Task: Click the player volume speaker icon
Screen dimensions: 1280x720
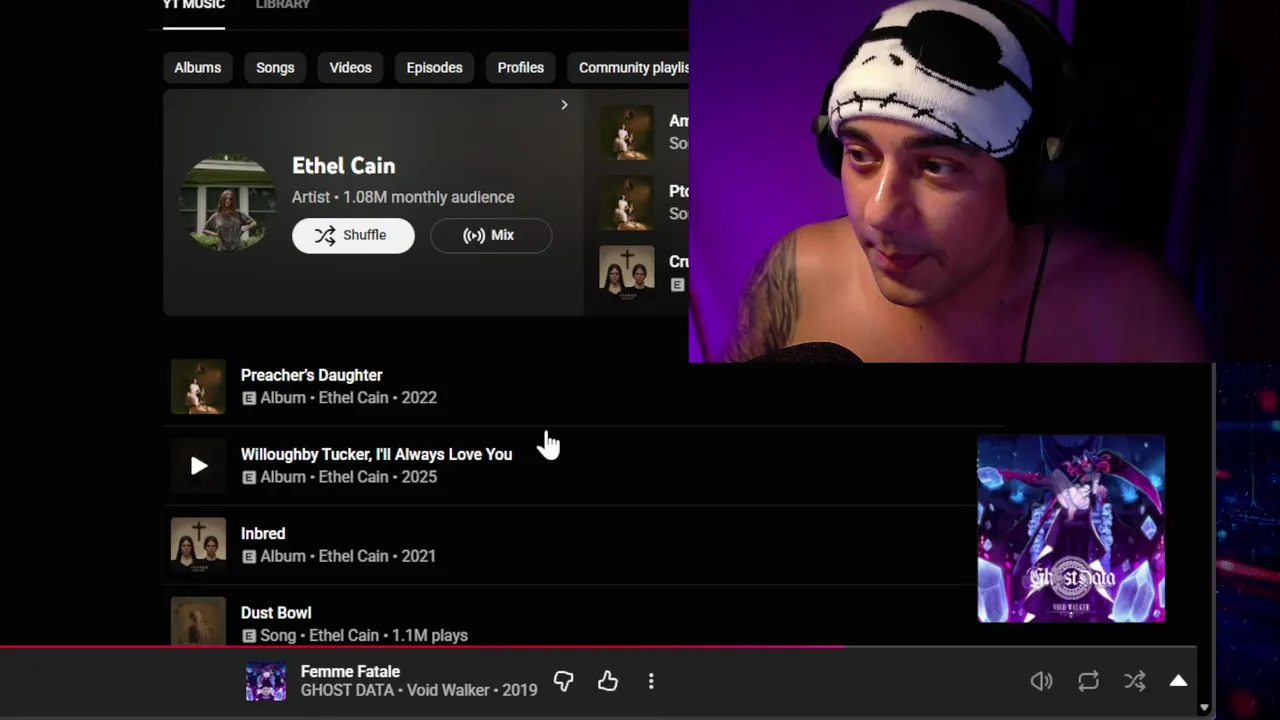Action: (x=1041, y=681)
